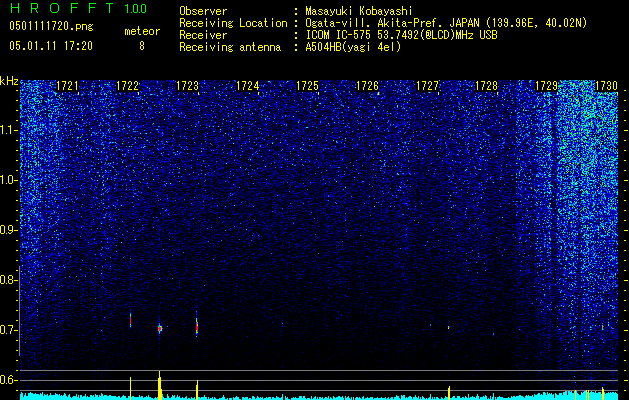Screen dimensions: 629x400
Task: Click the meteor echo just after 1722
Action: (130, 320)
